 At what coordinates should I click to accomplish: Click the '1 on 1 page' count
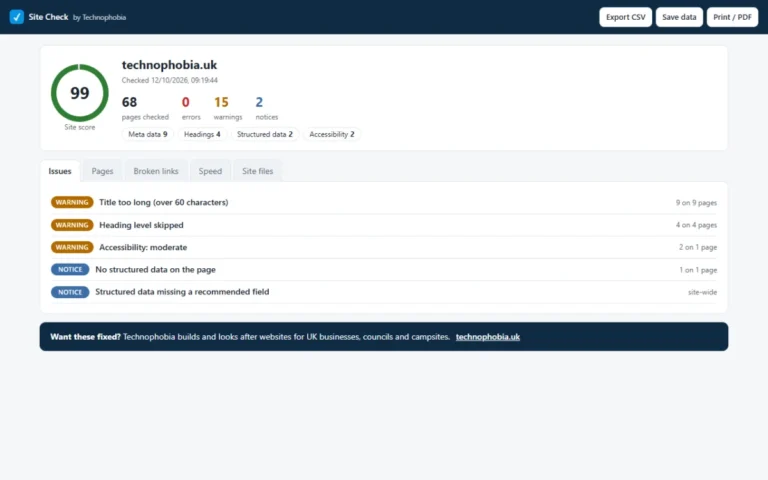[x=697, y=270]
